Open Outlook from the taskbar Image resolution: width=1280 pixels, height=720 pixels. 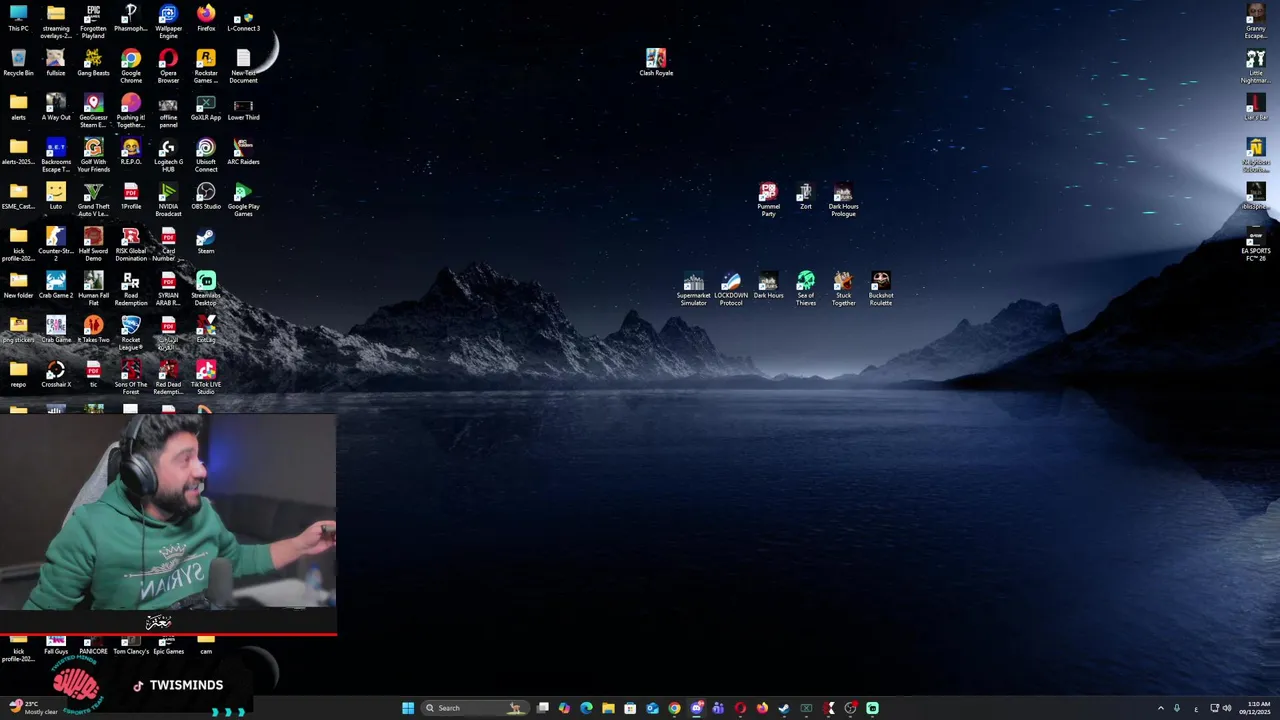point(652,708)
